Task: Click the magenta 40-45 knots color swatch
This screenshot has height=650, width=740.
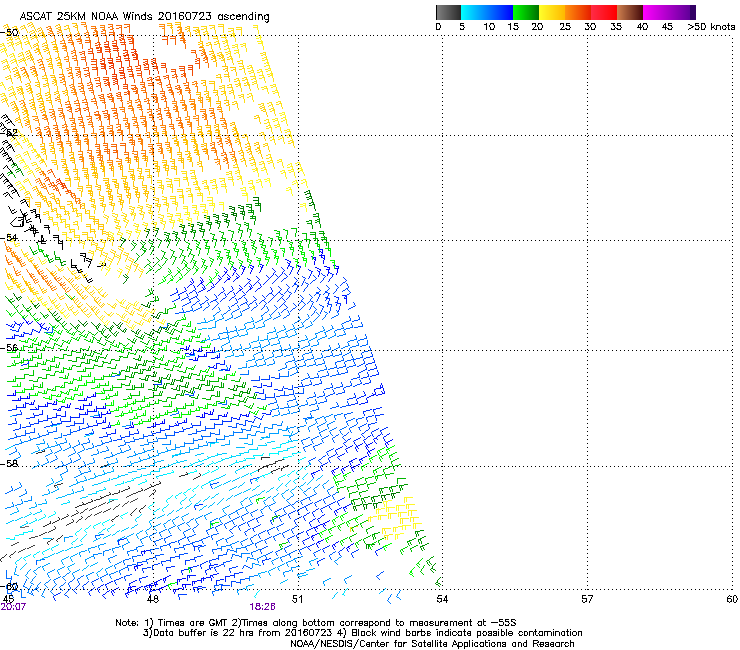Action: point(656,12)
